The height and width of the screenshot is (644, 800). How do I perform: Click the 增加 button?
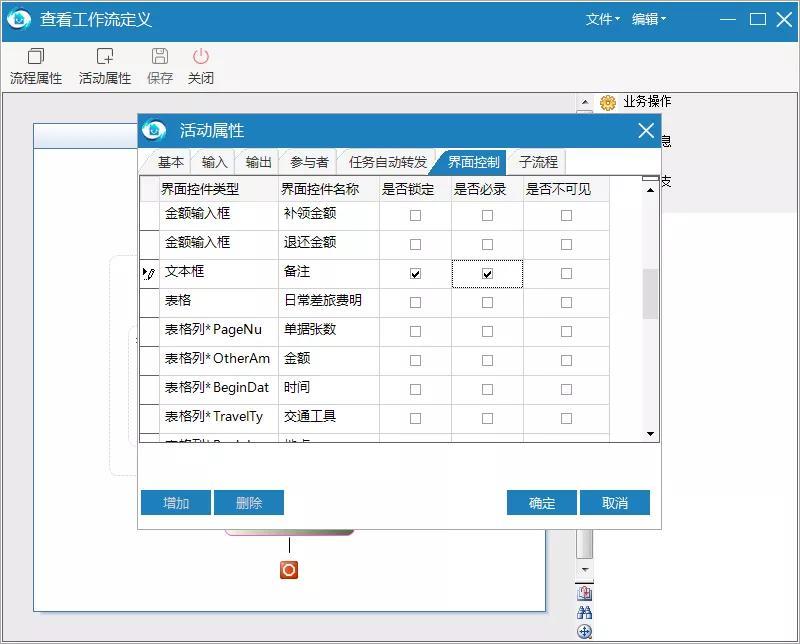coord(176,503)
